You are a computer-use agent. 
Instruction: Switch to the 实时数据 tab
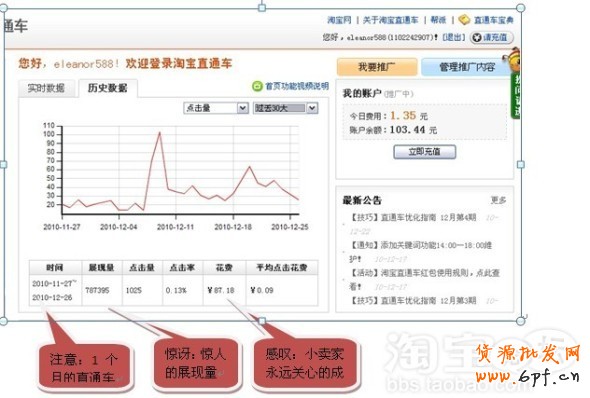click(x=46, y=88)
